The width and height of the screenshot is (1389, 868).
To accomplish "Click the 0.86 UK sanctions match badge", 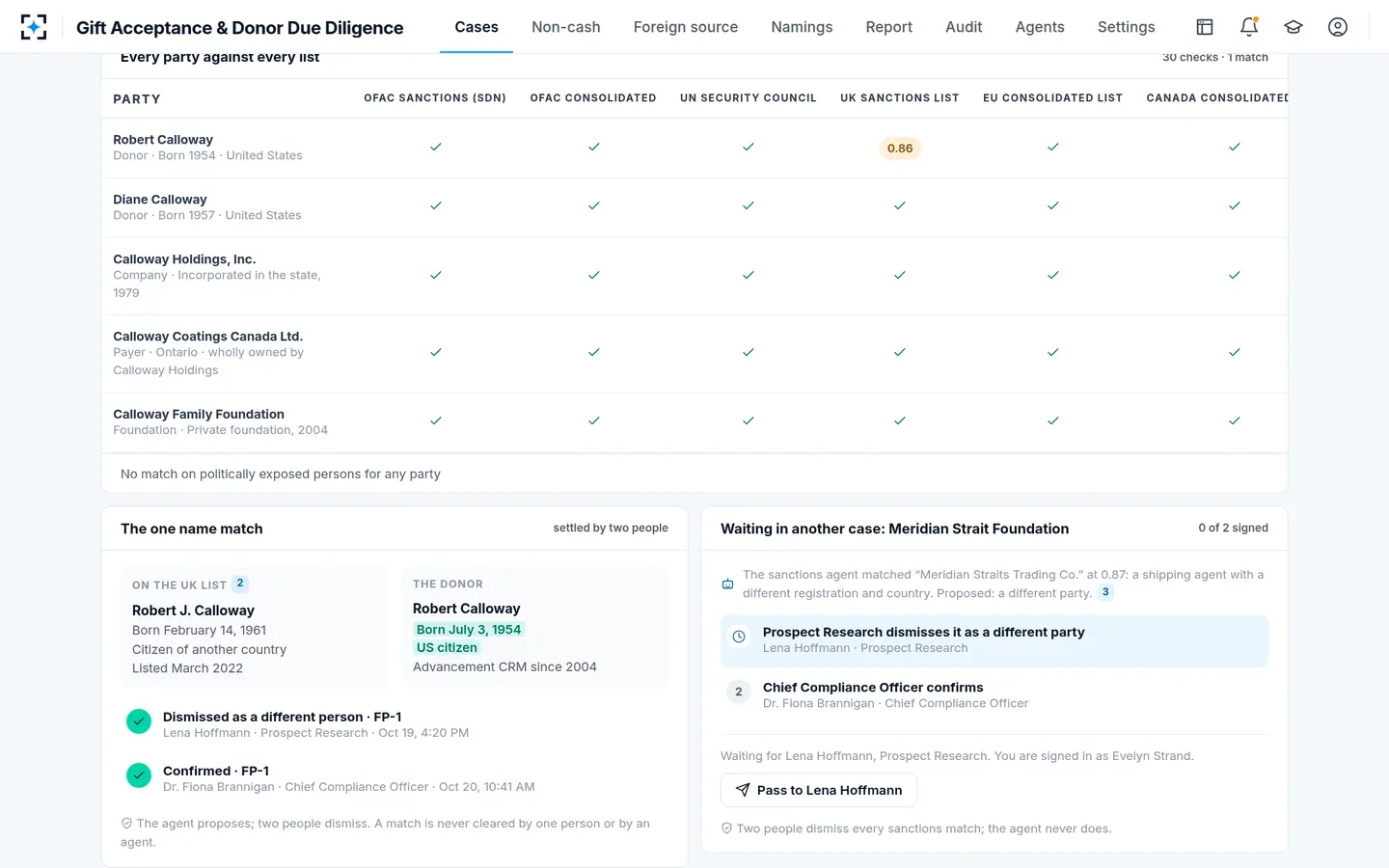I will (900, 148).
